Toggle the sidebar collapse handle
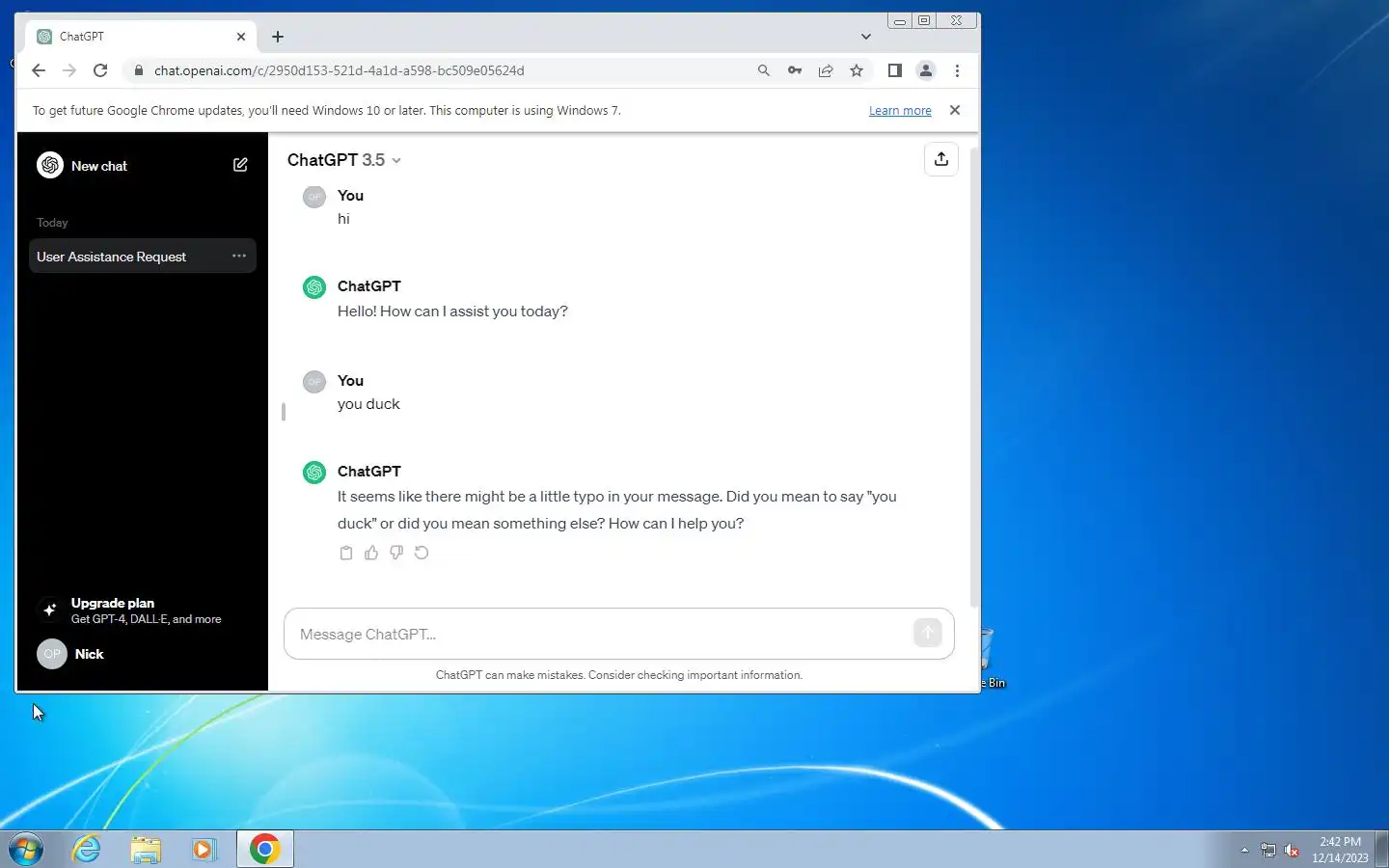This screenshot has height=868, width=1389. click(284, 412)
